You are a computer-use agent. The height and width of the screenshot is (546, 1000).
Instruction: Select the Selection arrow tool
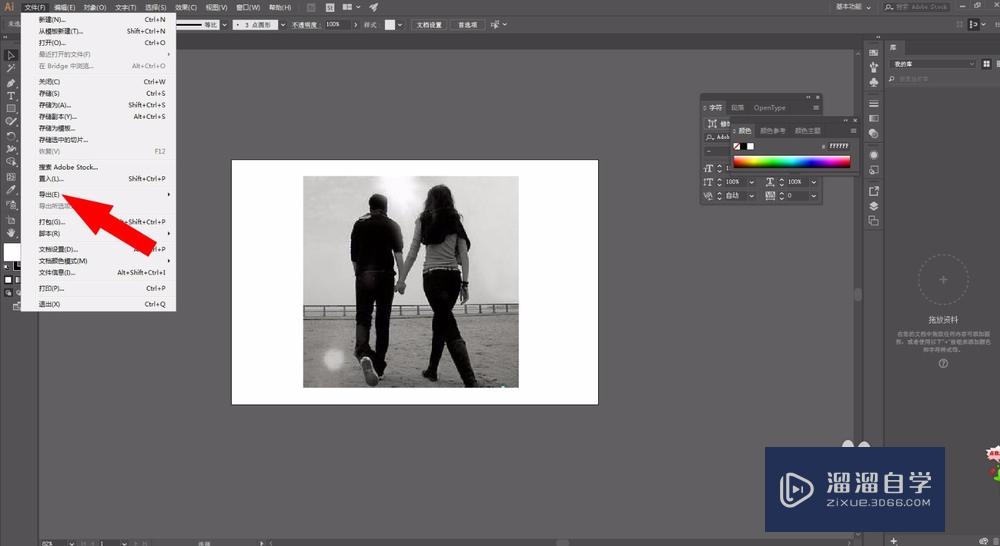tap(11, 55)
